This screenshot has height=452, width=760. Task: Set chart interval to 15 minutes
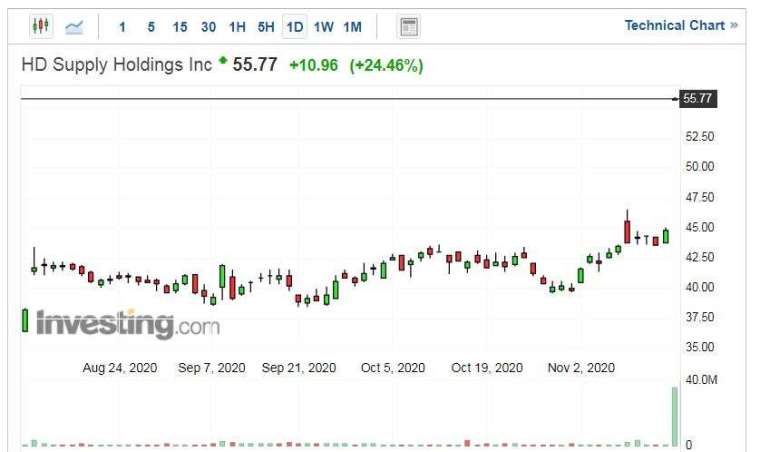click(180, 27)
